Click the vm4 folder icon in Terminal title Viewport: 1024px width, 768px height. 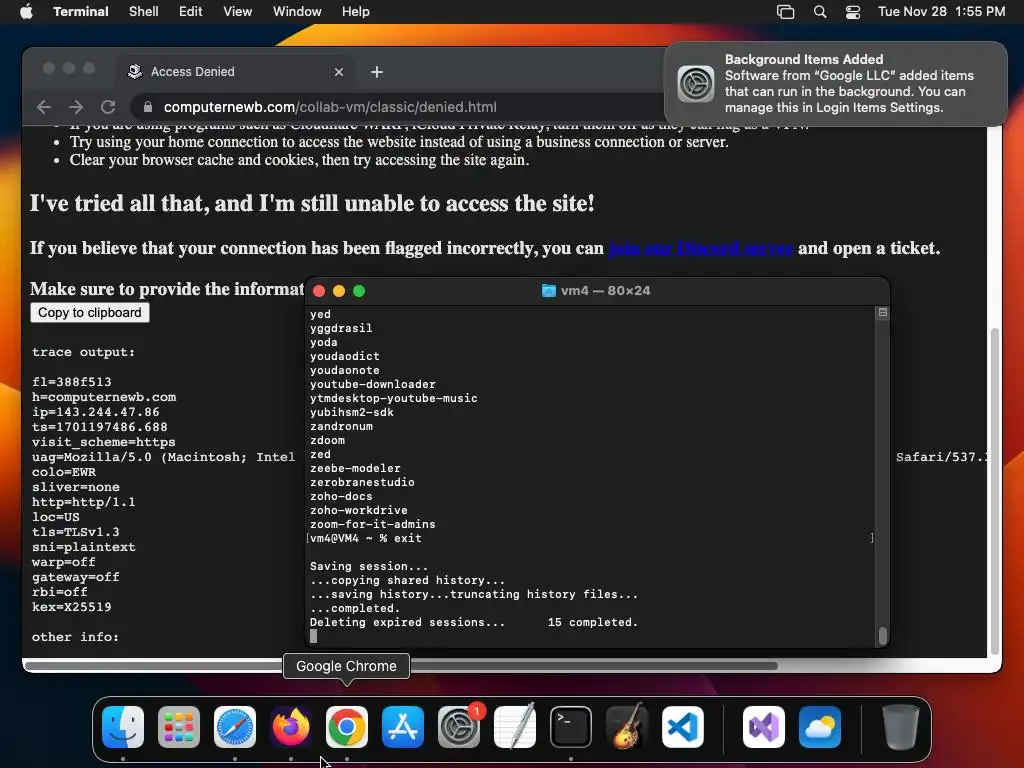549,291
